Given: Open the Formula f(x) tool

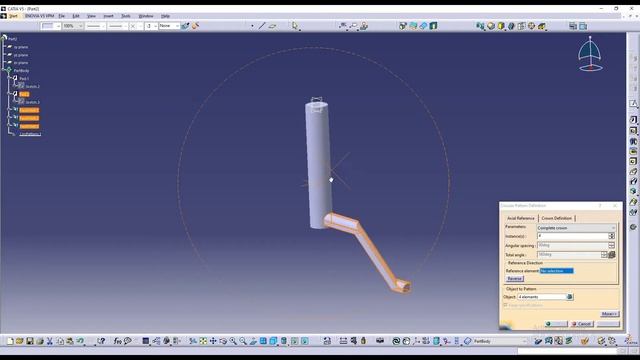Looking at the screenshot, I should coord(118,341).
